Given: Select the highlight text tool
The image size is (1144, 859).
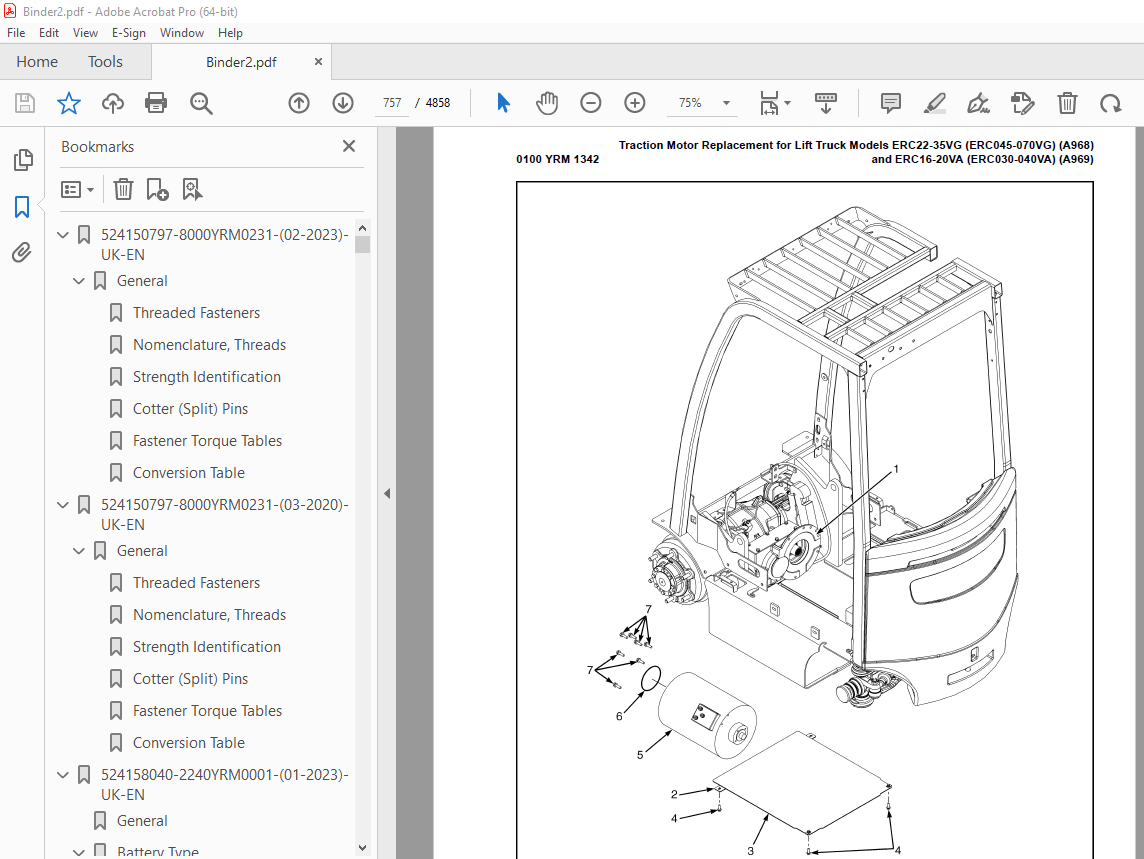Looking at the screenshot, I should [x=935, y=103].
